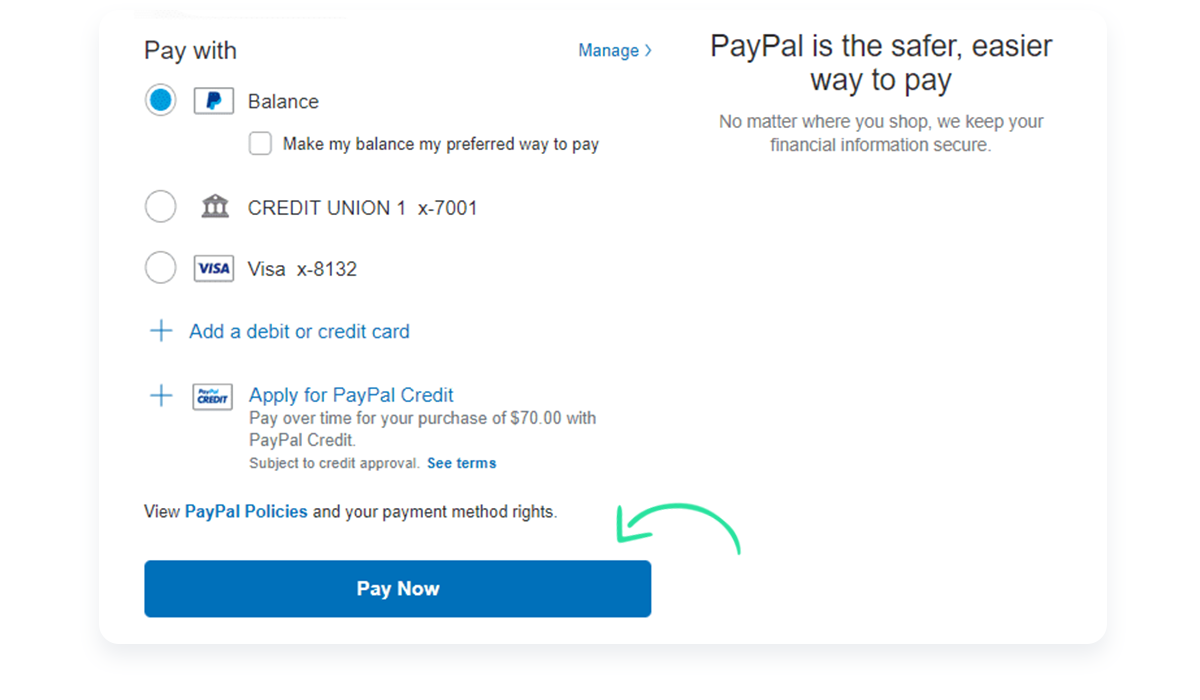
Task: Click the PayPal logo icon beside Balance
Action: [213, 101]
